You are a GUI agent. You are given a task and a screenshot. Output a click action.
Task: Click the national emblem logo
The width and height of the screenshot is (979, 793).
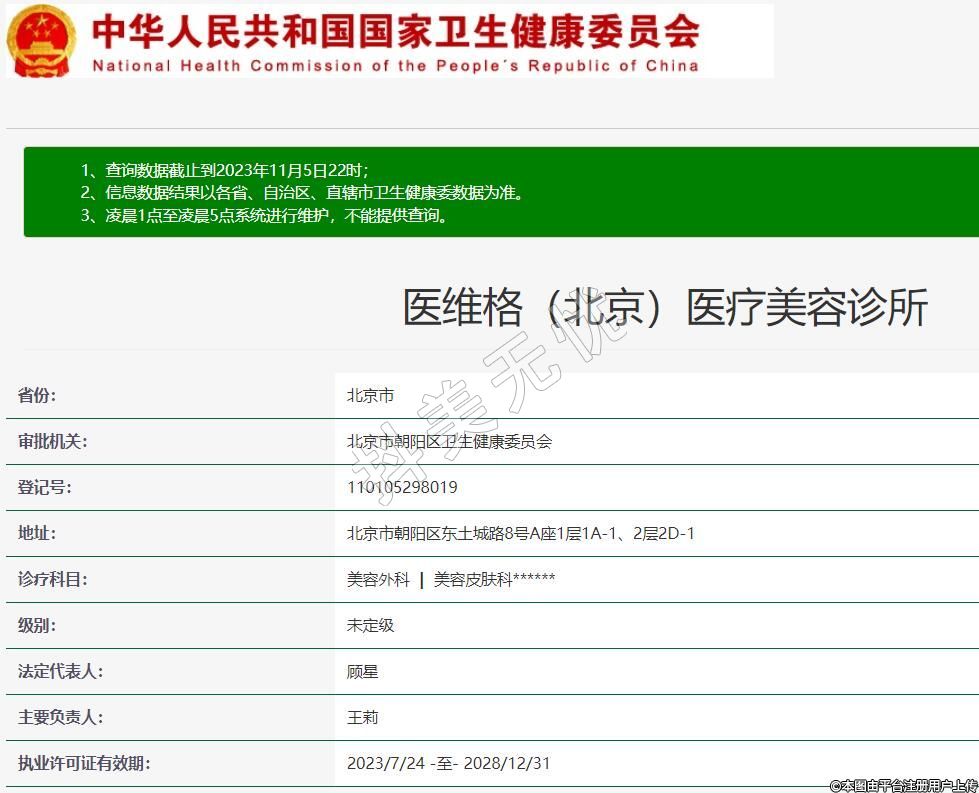click(x=42, y=41)
